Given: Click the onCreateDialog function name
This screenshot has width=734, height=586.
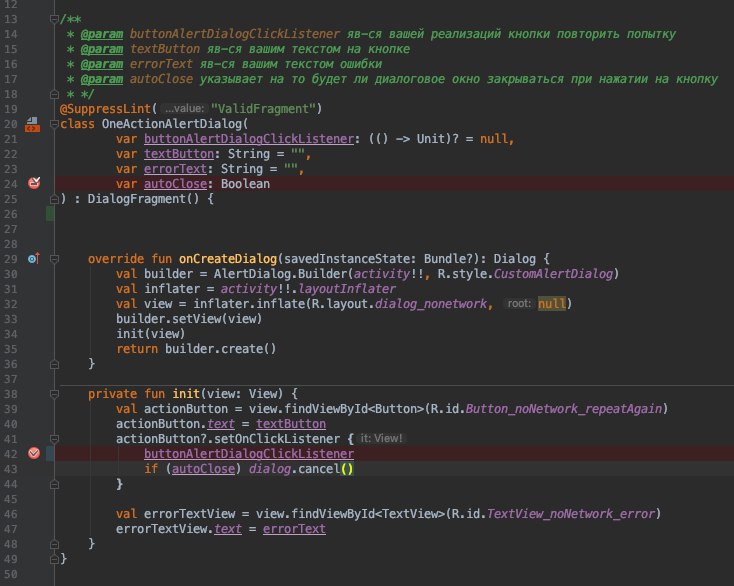Looking at the screenshot, I should (228, 259).
